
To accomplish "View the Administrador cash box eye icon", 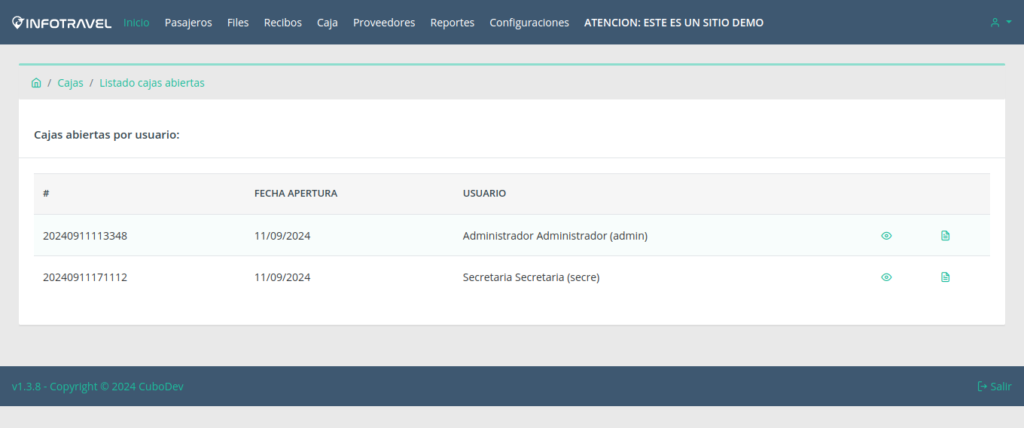I will (886, 236).
